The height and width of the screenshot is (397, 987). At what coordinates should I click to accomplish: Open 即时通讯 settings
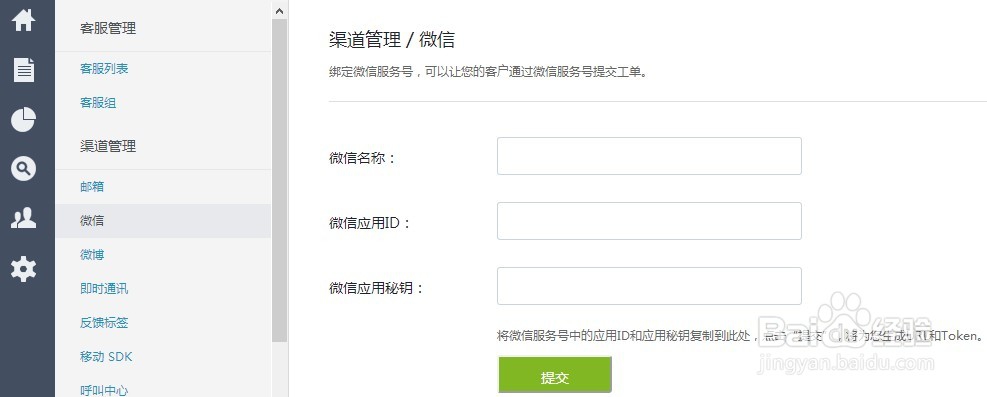[x=104, y=289]
